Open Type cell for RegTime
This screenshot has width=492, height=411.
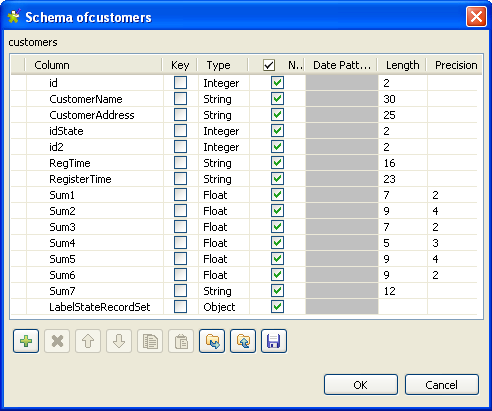click(224, 163)
